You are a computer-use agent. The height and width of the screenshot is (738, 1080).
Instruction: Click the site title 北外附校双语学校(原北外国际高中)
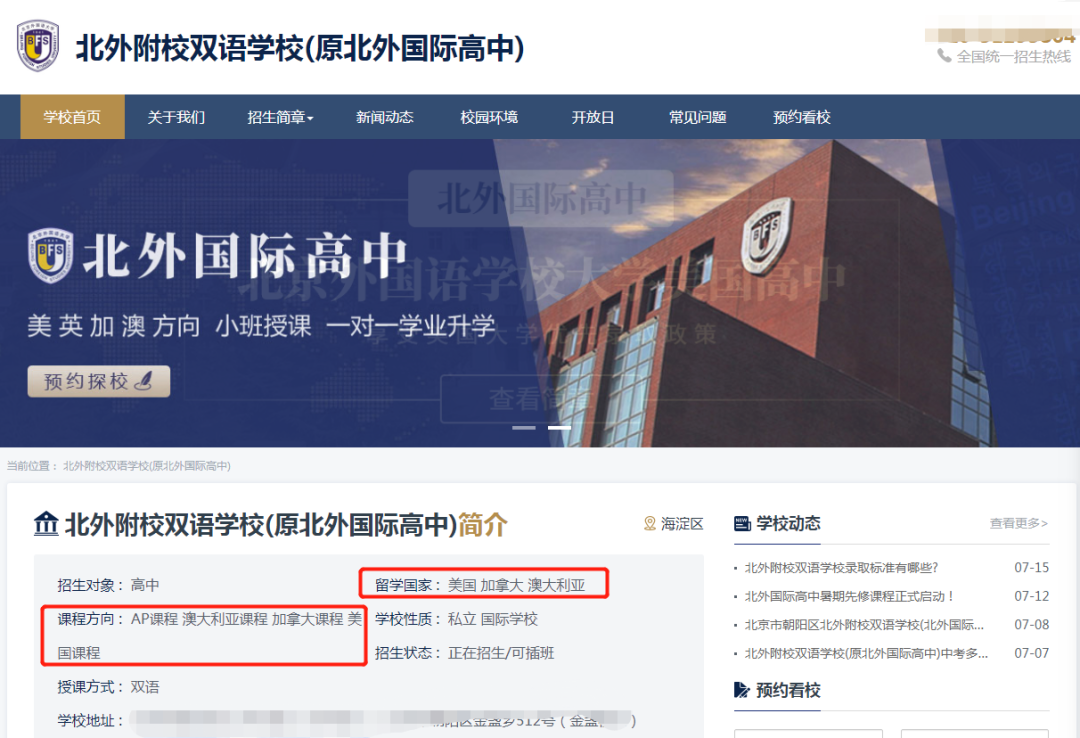click(x=300, y=48)
